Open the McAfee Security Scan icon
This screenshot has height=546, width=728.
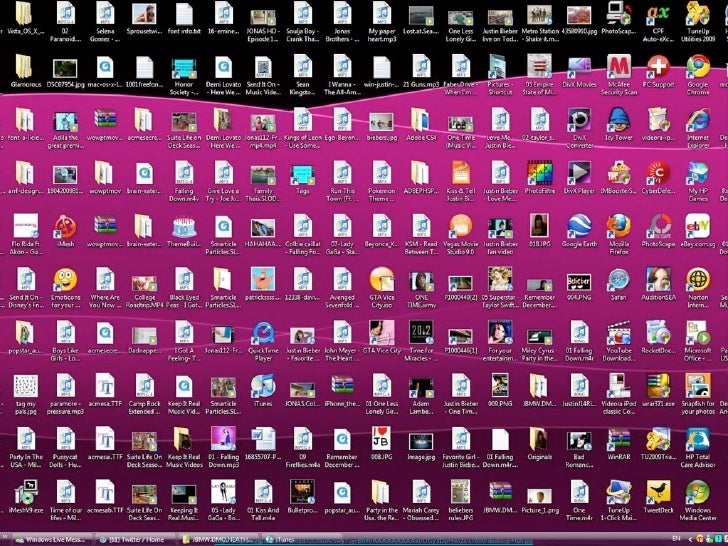[618, 67]
